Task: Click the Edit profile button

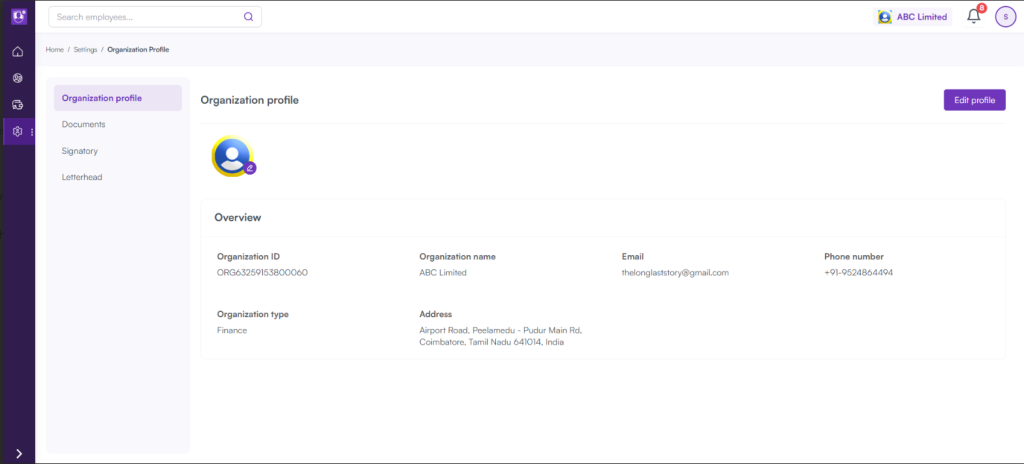Action: 974,100
